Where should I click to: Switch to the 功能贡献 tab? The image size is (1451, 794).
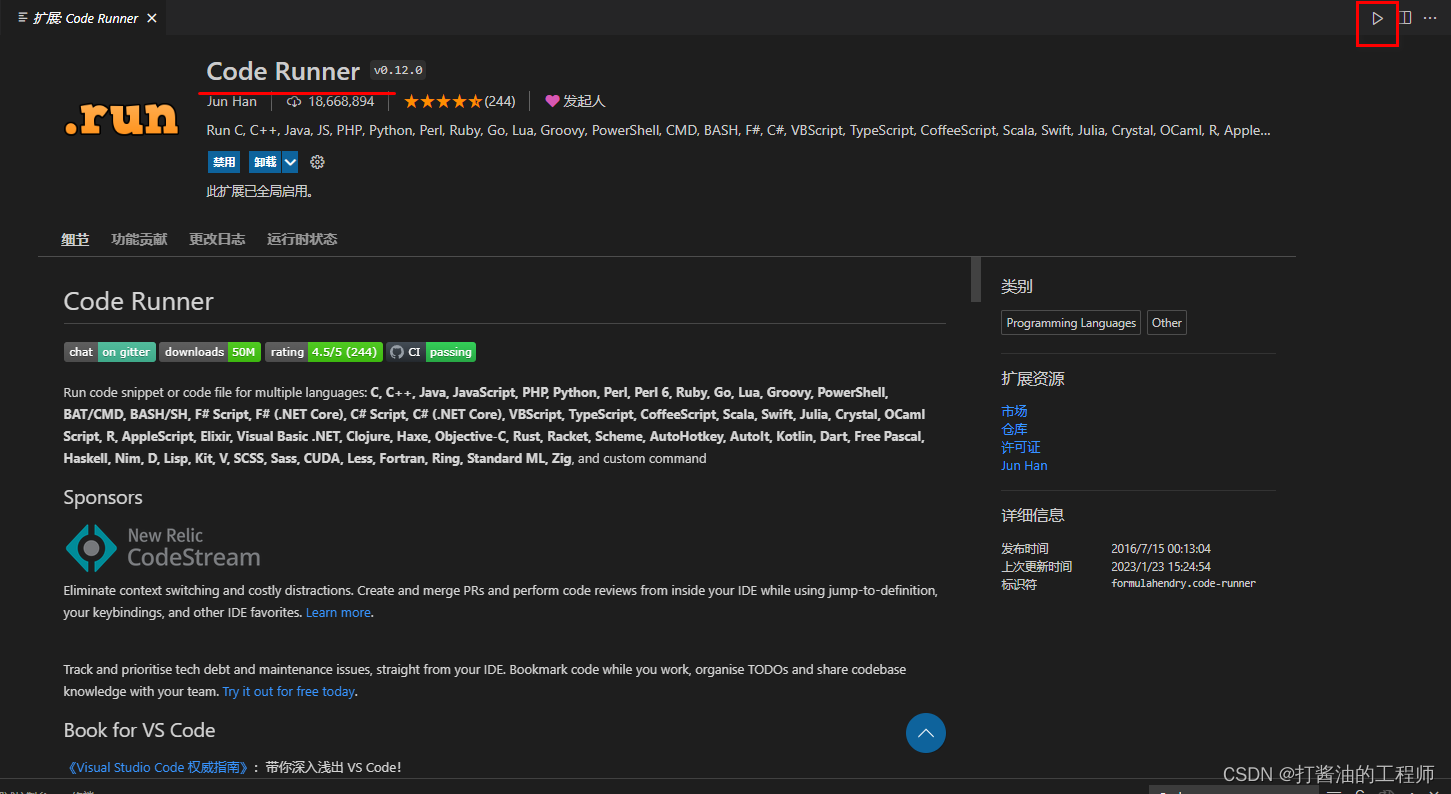139,239
